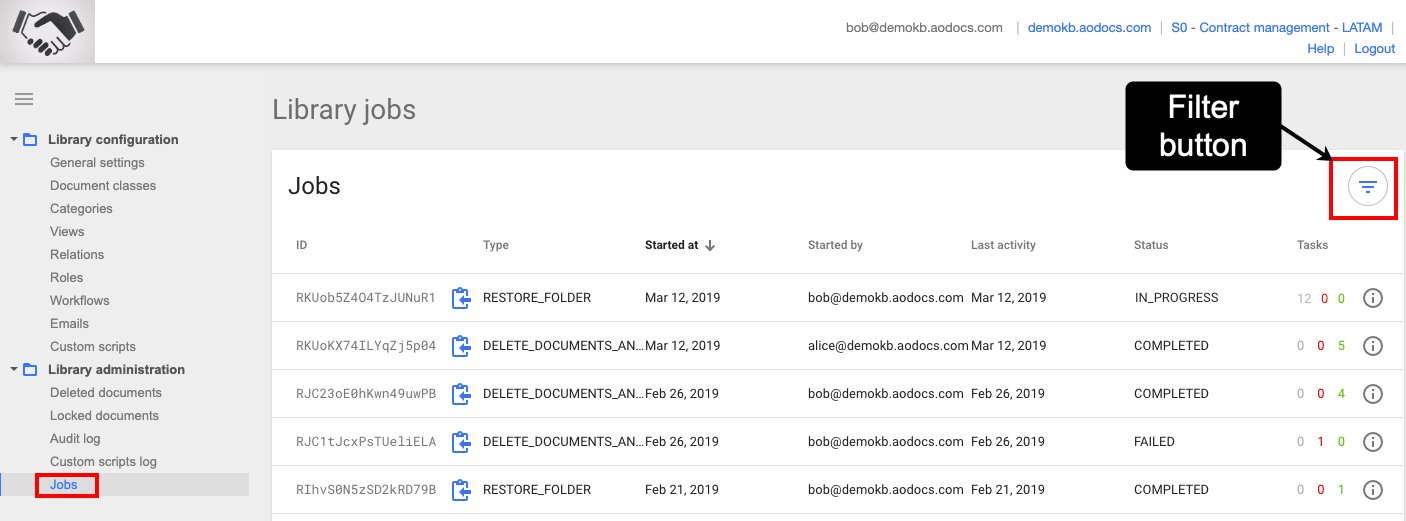Open Relations section

[77, 255]
